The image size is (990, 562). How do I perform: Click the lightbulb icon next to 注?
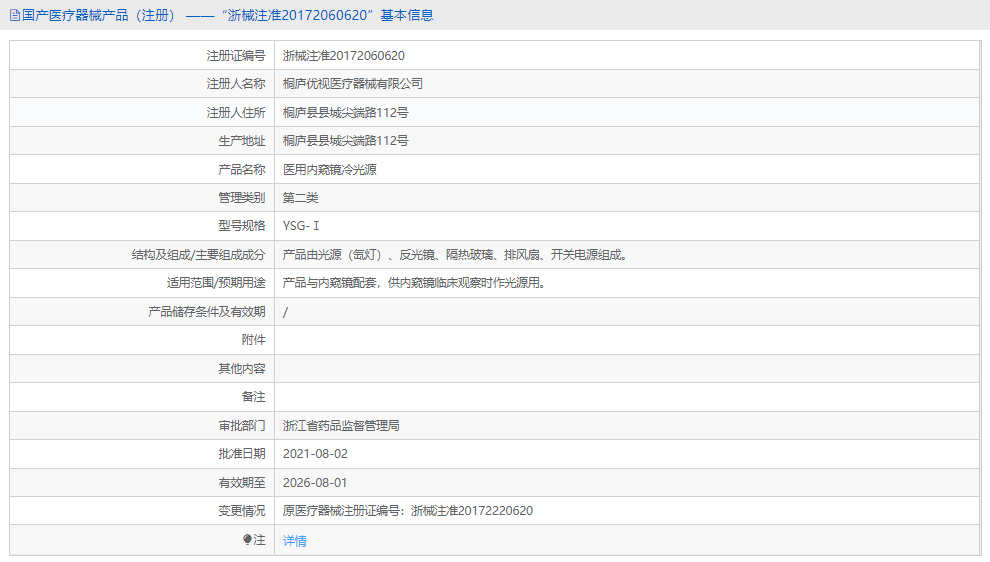click(248, 539)
